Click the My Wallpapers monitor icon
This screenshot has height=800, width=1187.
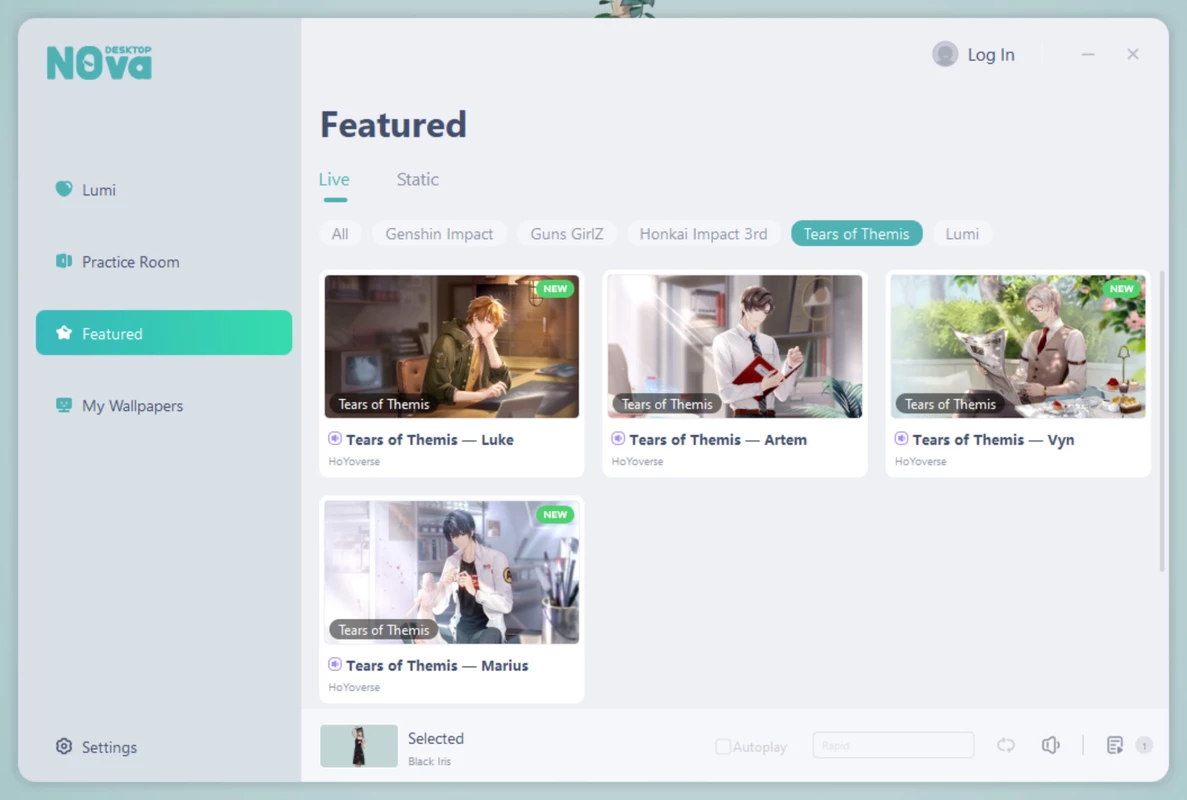64,405
